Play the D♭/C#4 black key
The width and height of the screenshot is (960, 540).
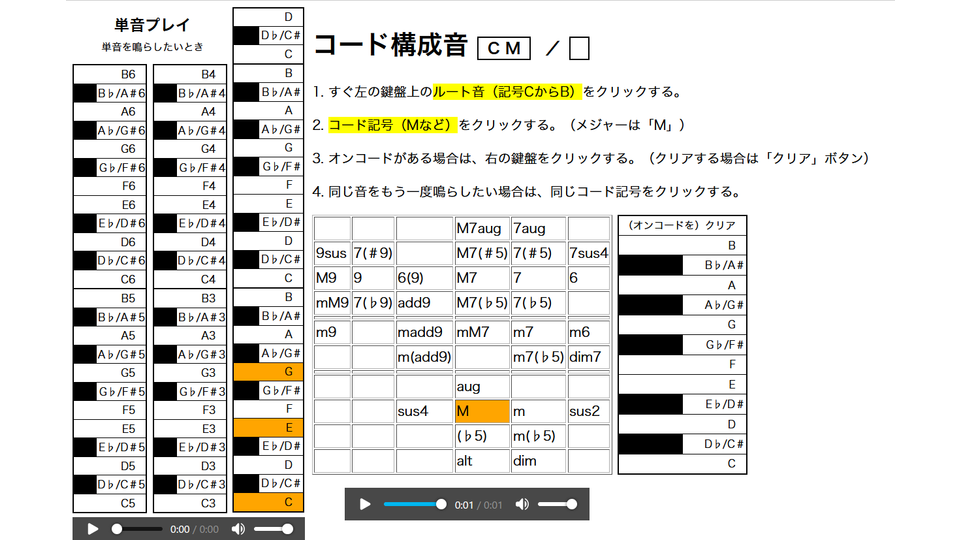190,260
